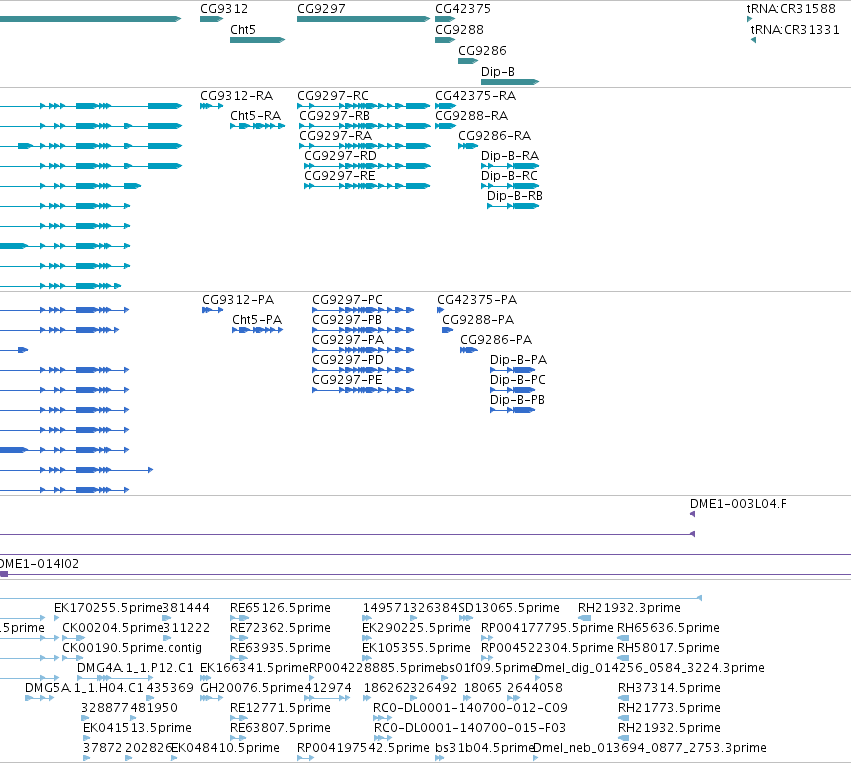Select the CG42375-RA transcript label
Screen dimensions: 851x763
pos(475,96)
